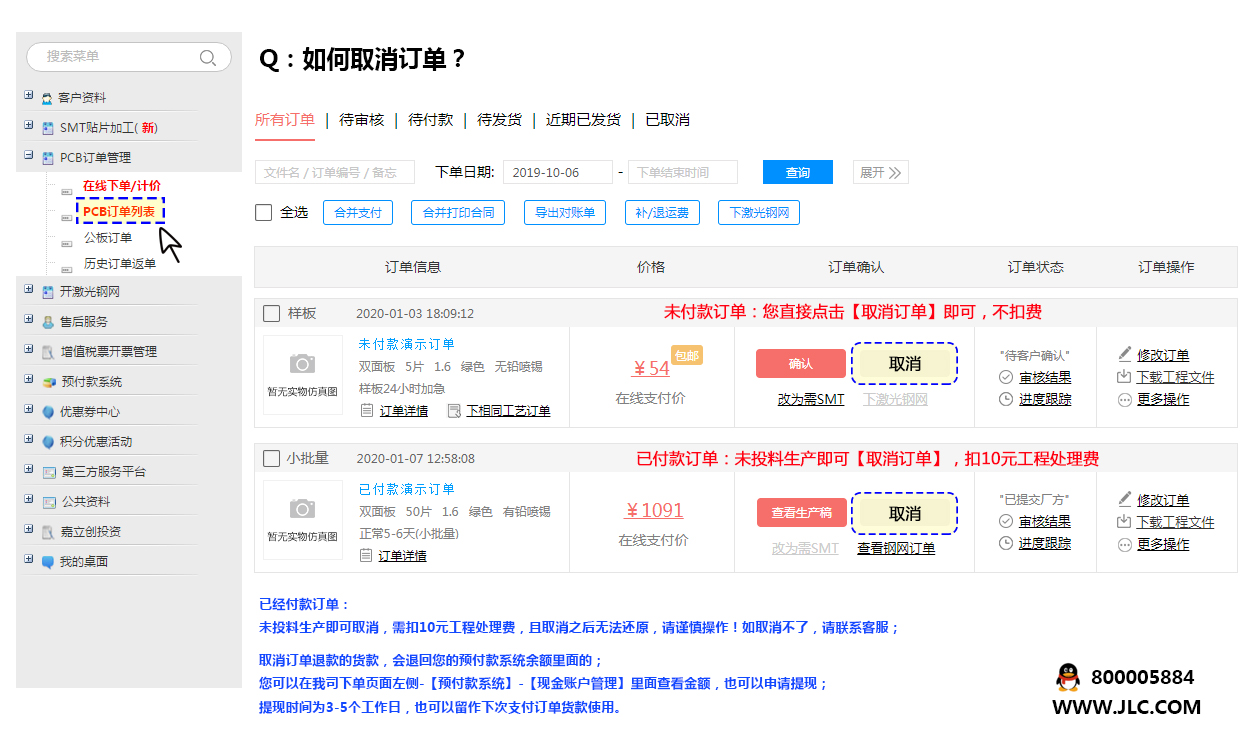Click the QQ penguin icon near 800005884
Viewport: 1247px width, 756px height.
1070,678
